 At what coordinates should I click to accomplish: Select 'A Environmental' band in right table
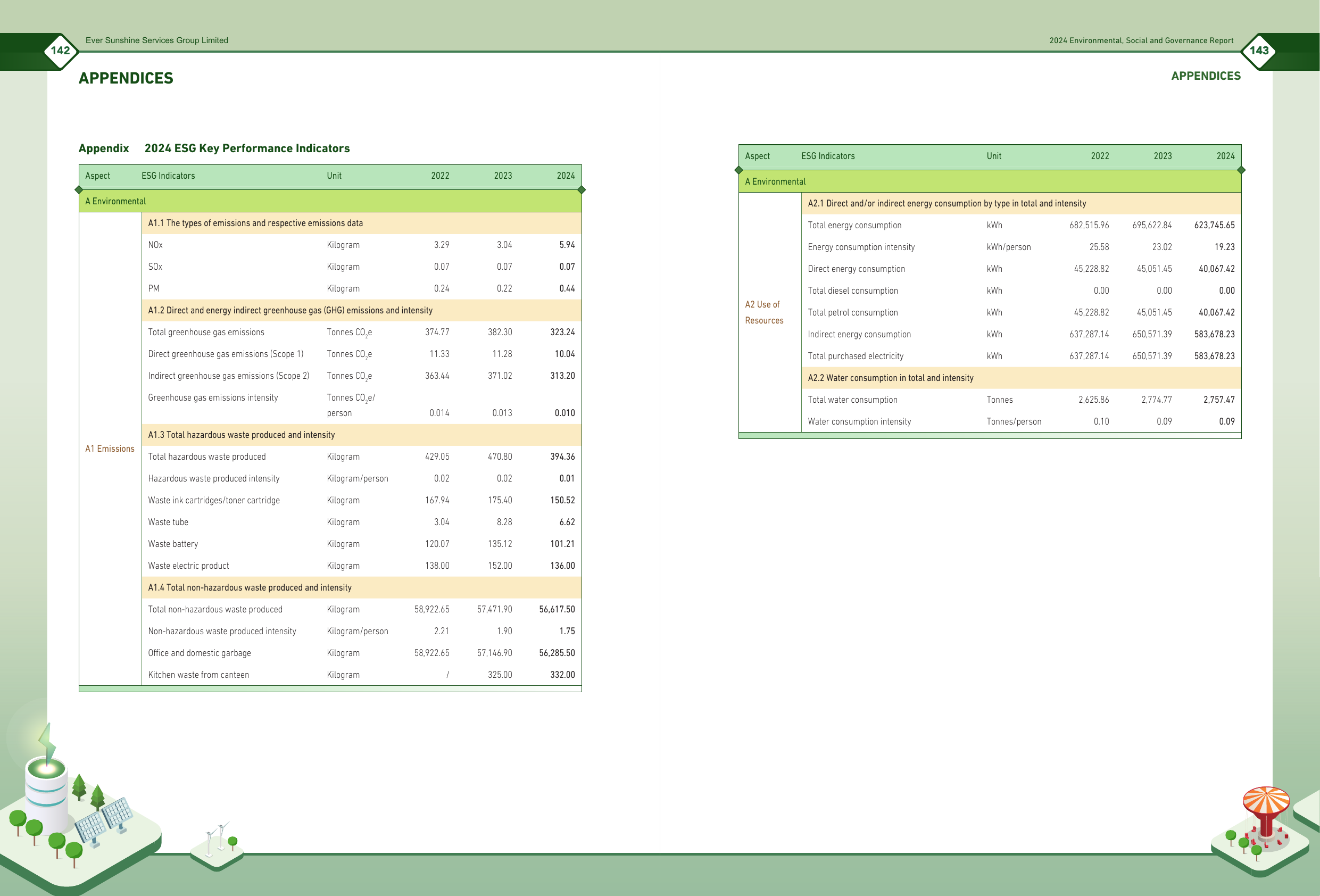coord(990,182)
